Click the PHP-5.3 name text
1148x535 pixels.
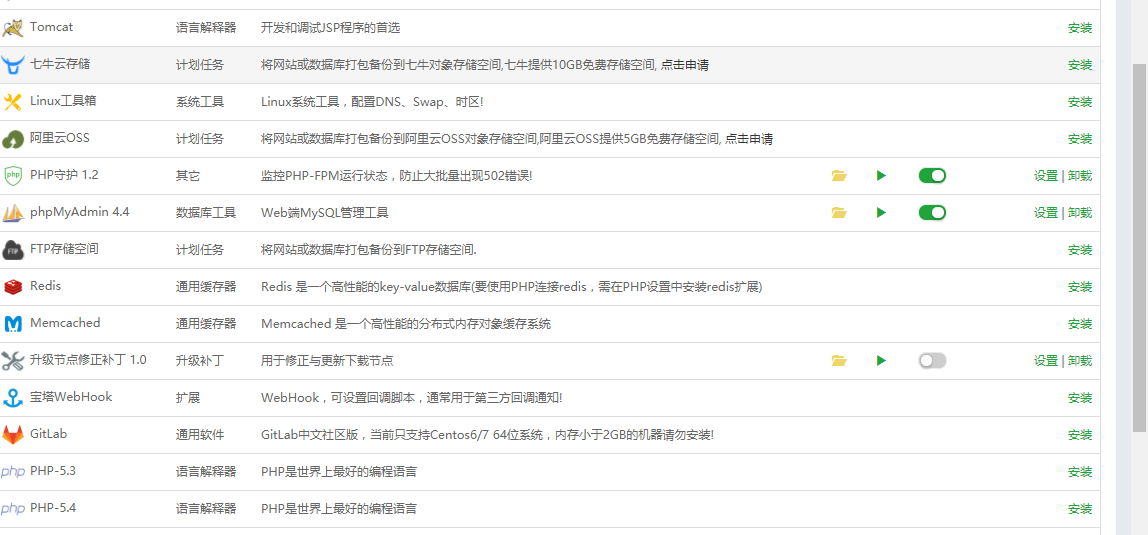coord(53,471)
